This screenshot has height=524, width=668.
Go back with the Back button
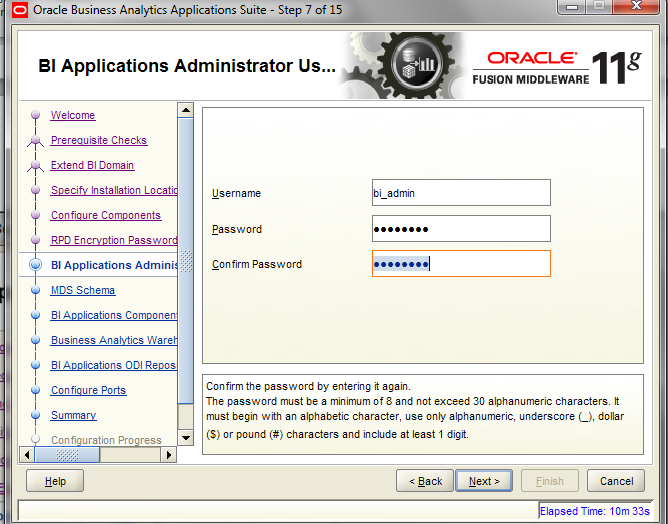point(425,481)
